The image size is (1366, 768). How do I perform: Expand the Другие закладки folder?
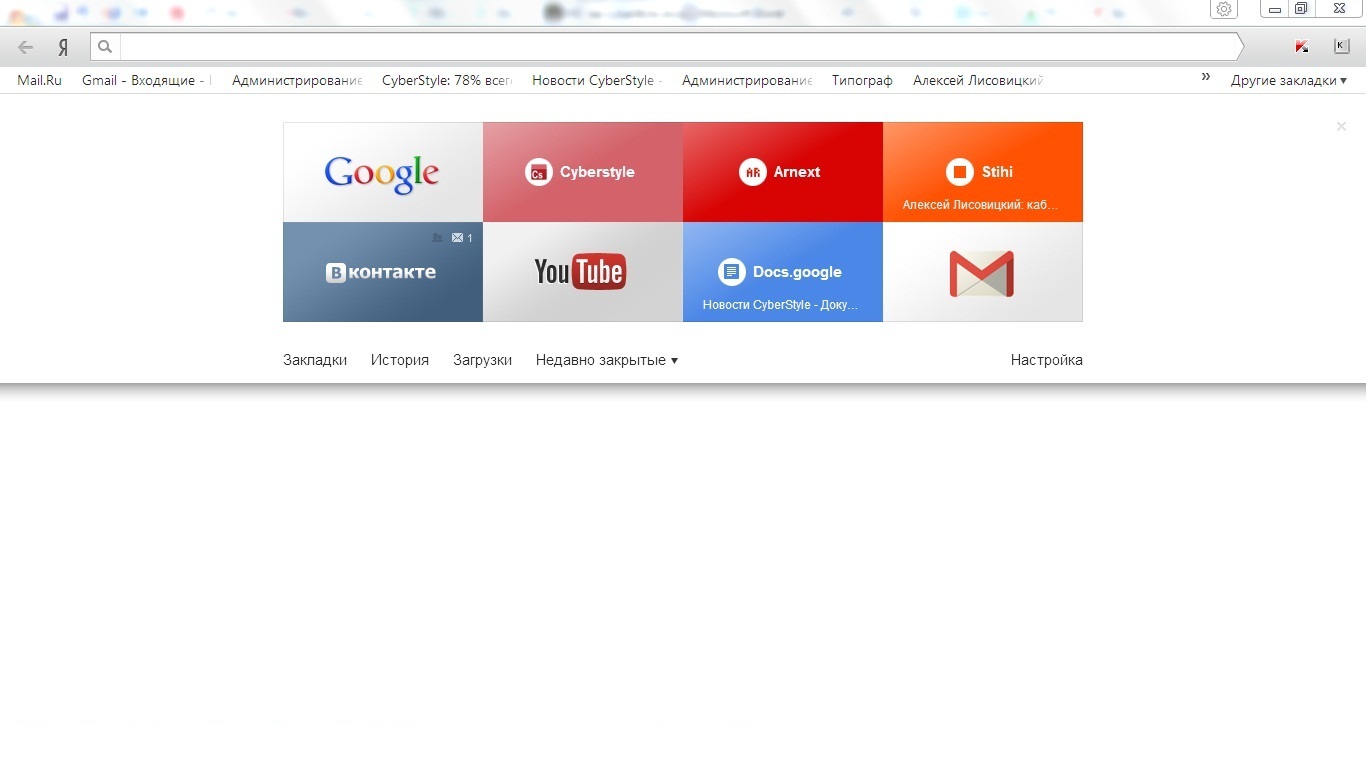[1288, 80]
